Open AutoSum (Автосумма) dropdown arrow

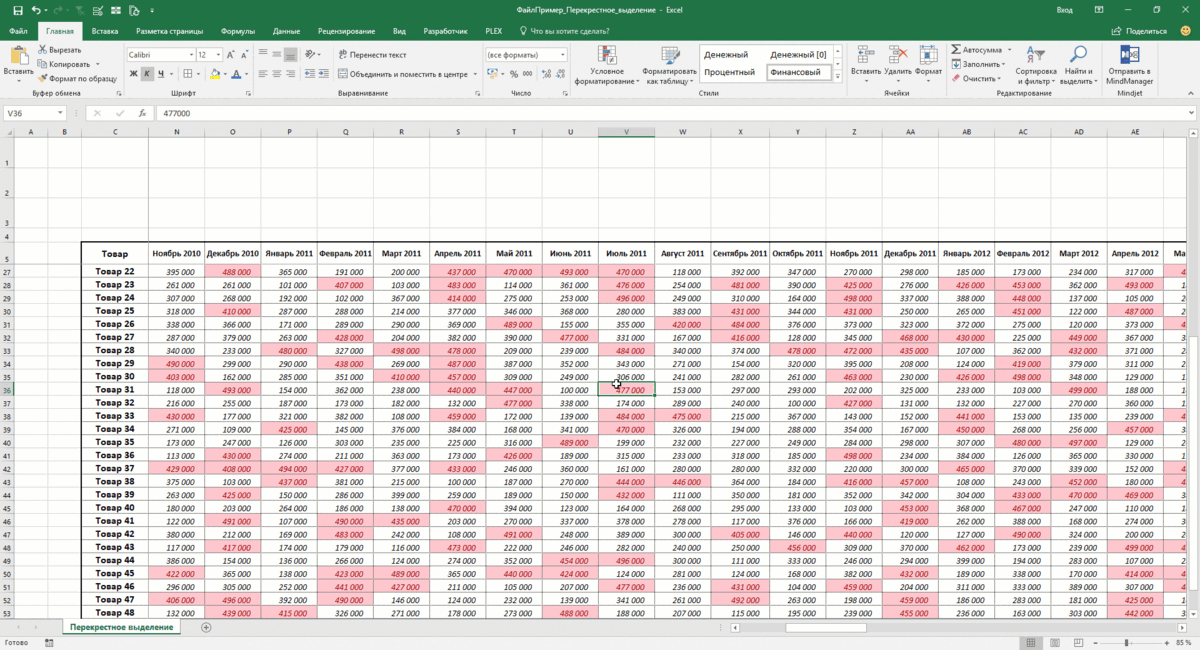tap(1009, 49)
